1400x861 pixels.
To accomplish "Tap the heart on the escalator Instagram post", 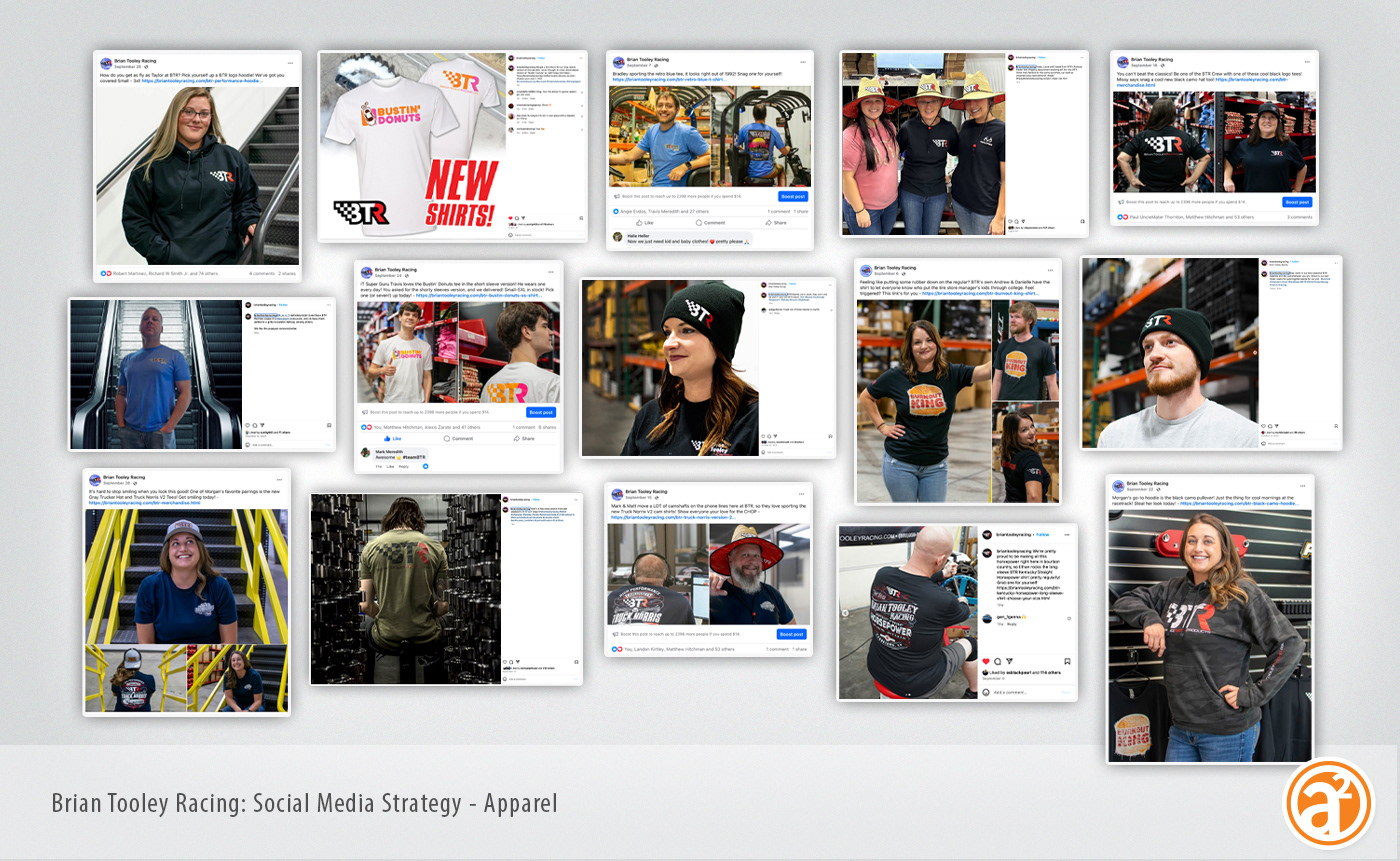I will click(x=248, y=426).
